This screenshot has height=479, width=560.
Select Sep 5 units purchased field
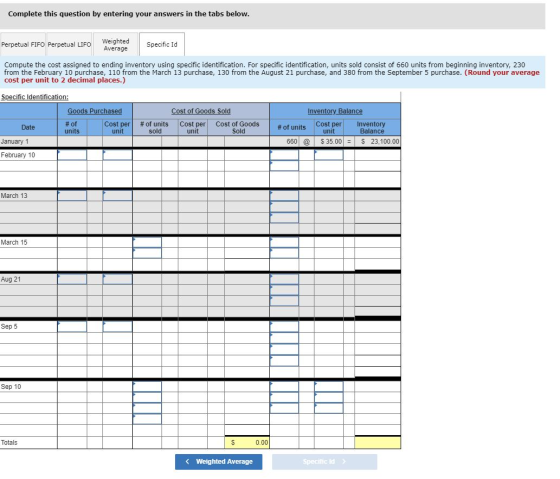coord(72,326)
